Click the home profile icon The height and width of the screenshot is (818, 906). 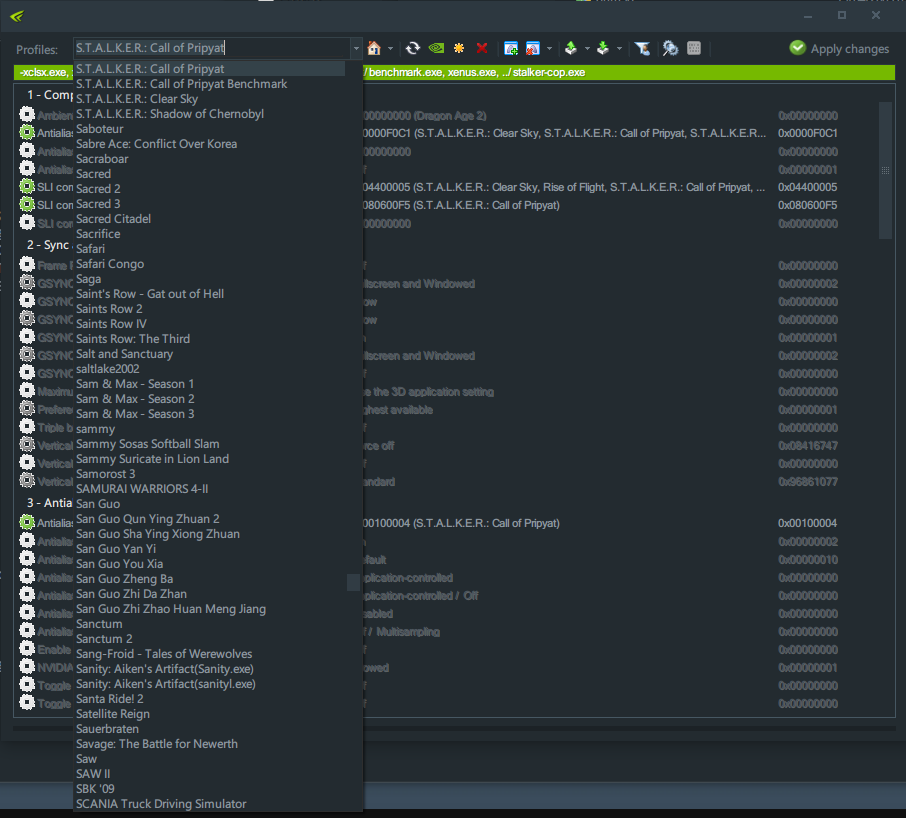coord(374,49)
